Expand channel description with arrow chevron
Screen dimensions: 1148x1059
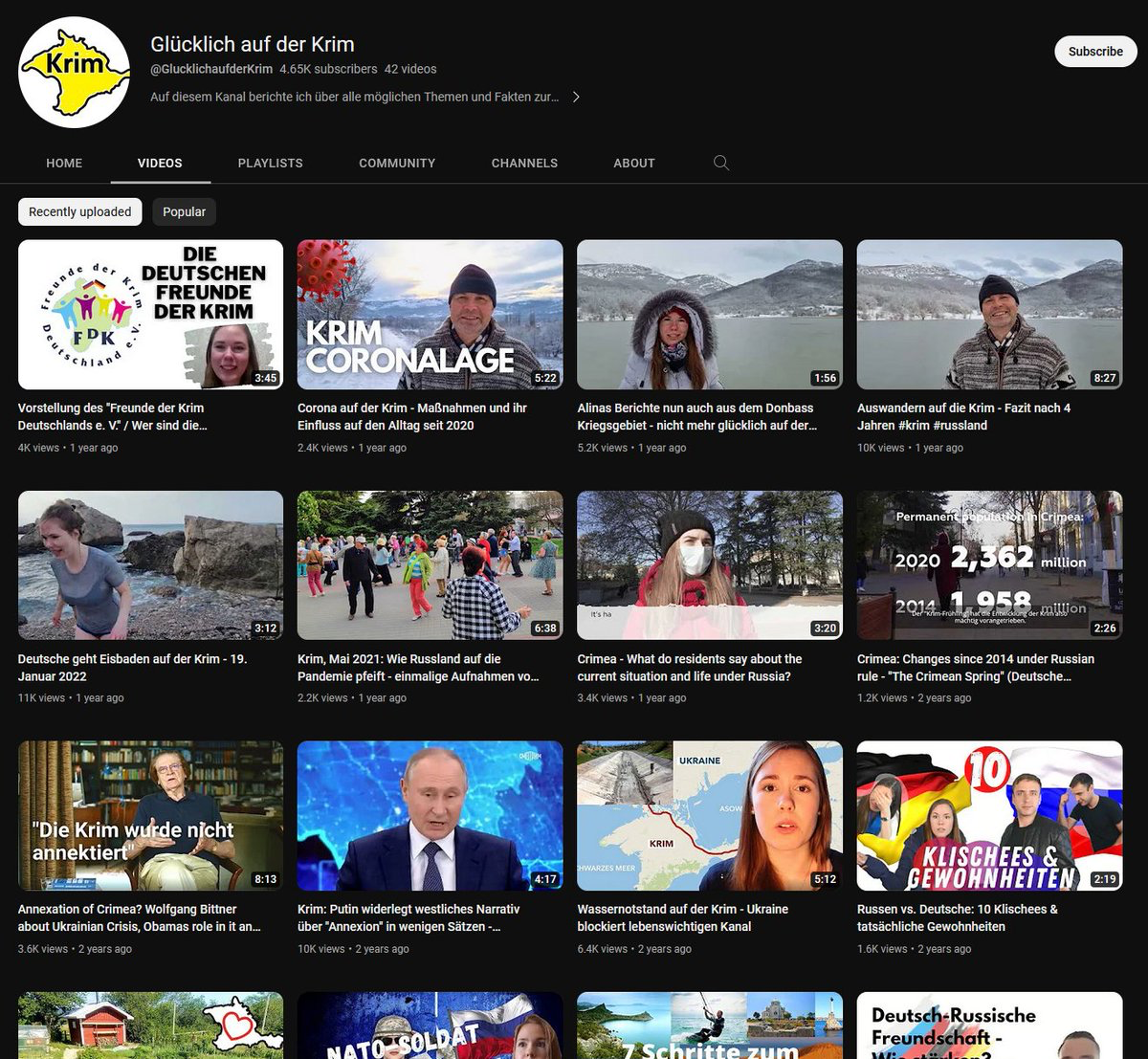[576, 97]
